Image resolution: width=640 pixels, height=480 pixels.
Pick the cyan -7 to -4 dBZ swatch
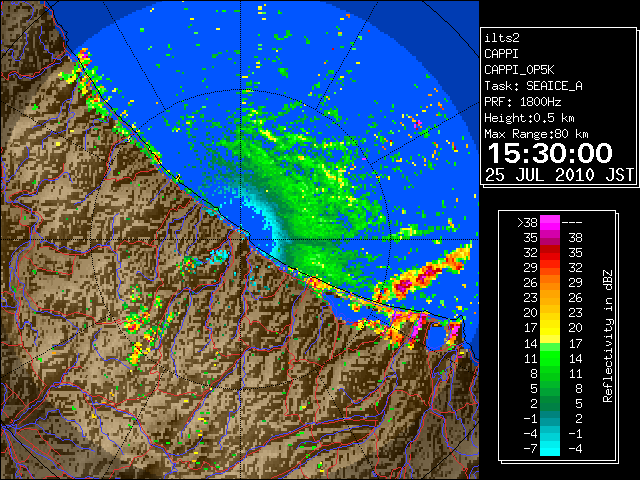pyautogui.click(x=550, y=448)
